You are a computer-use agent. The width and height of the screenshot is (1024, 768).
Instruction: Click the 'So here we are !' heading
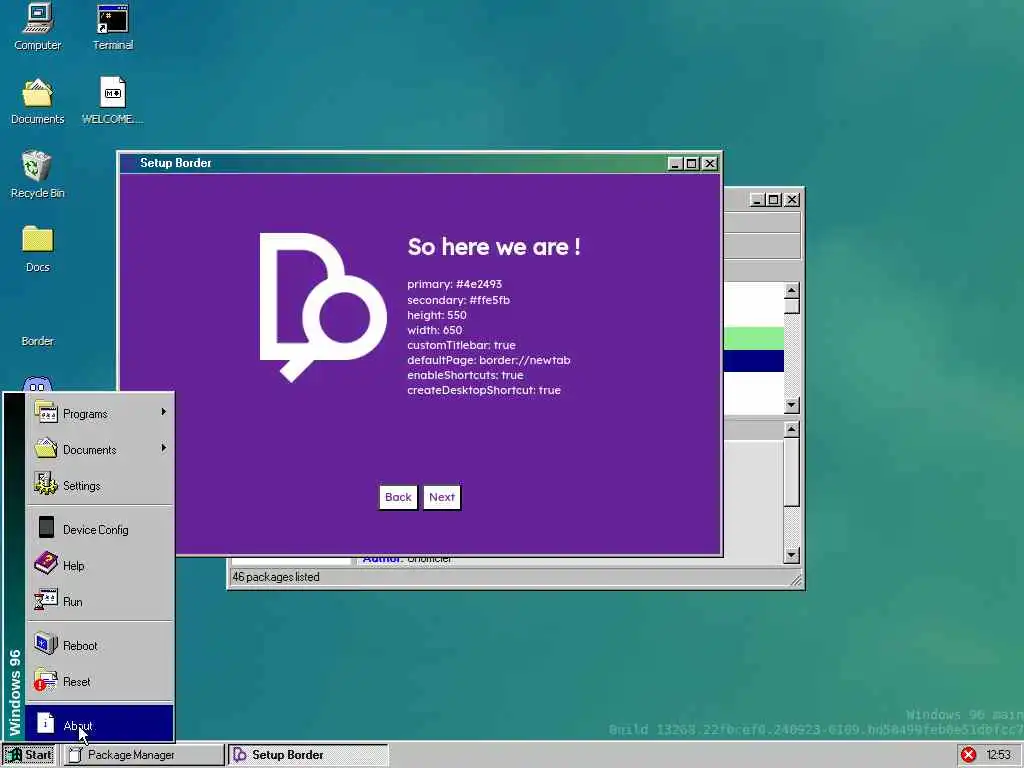(x=494, y=247)
